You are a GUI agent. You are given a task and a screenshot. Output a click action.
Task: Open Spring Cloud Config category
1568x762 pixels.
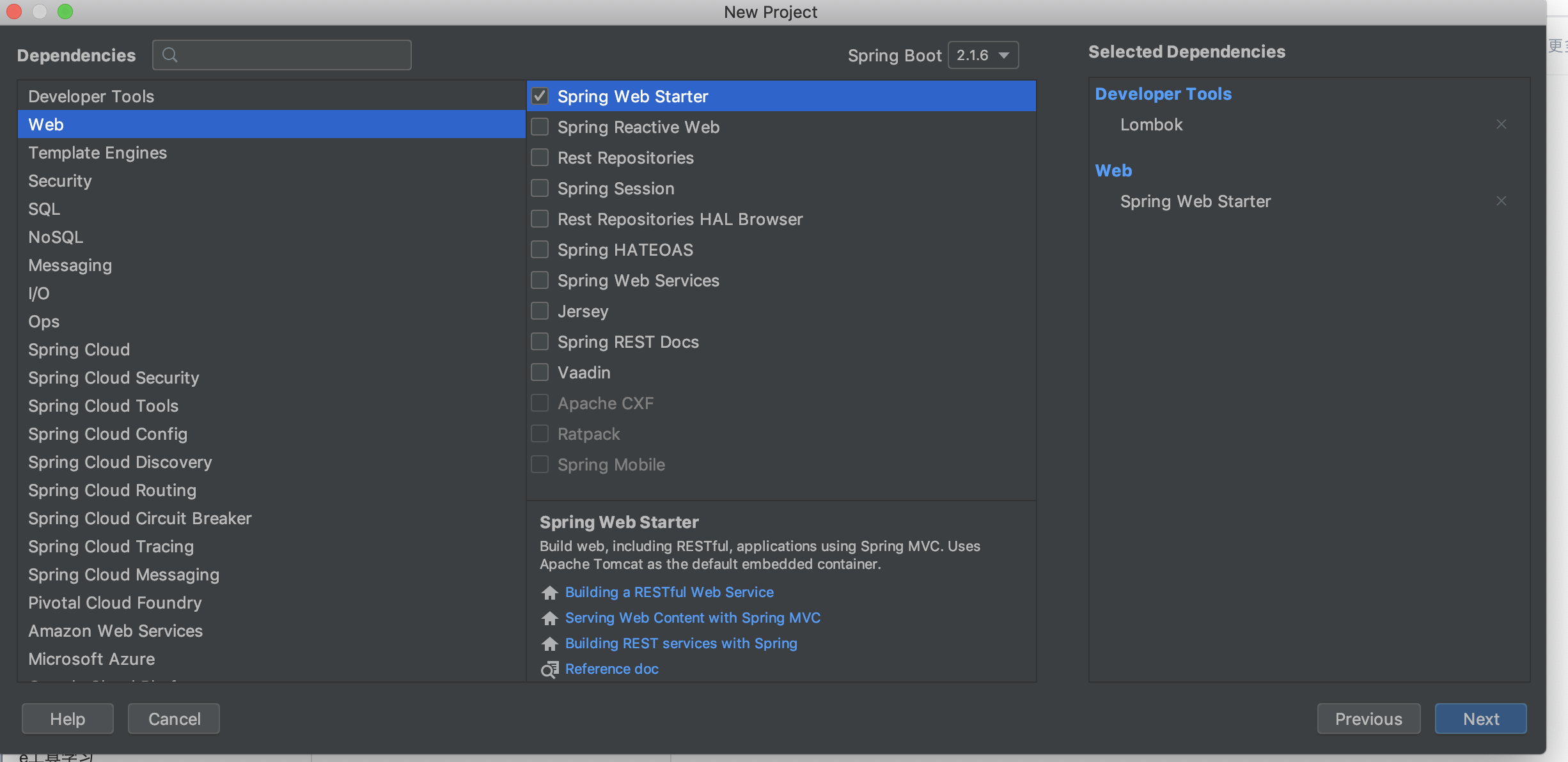[x=271, y=433]
